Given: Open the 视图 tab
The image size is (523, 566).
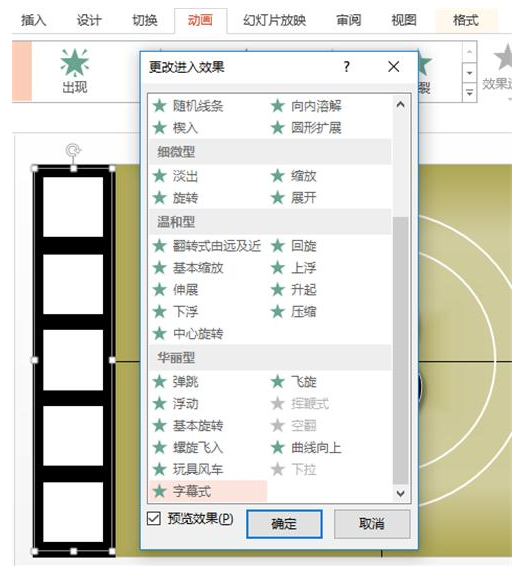Looking at the screenshot, I should point(404,20).
